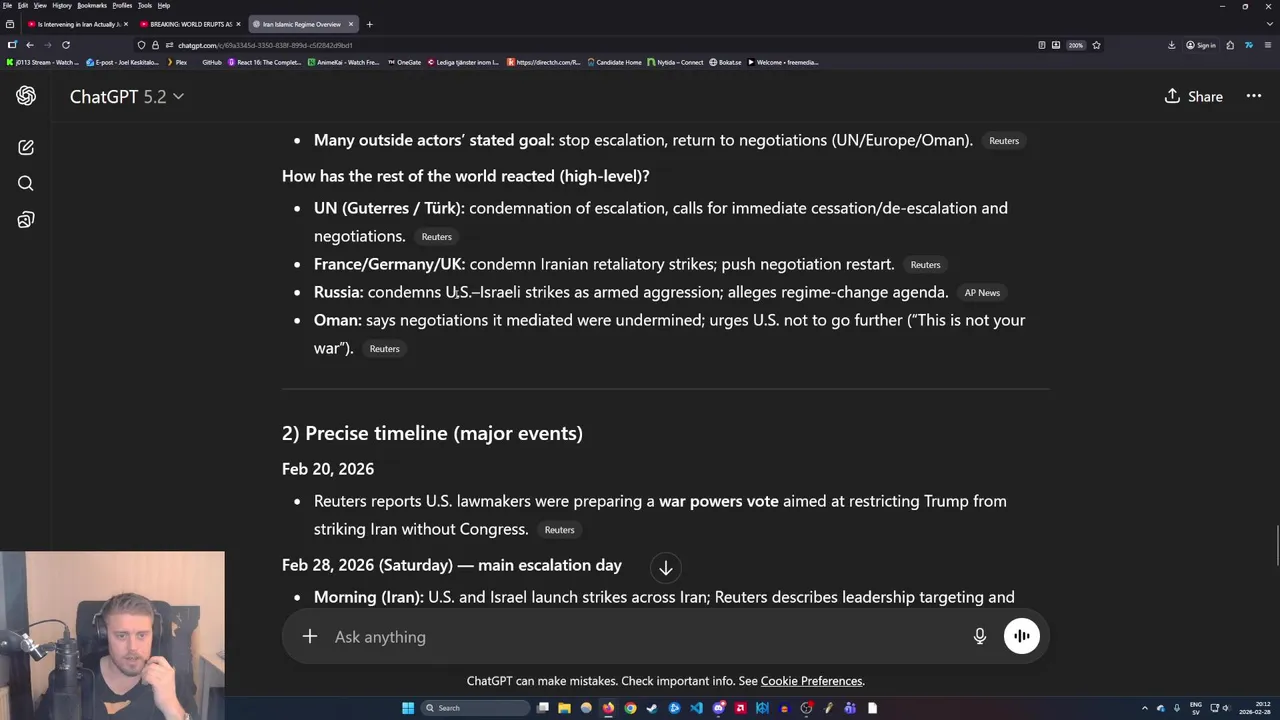Open the library images icon in ChatGPT sidebar
This screenshot has width=1280, height=720.
tap(26, 220)
